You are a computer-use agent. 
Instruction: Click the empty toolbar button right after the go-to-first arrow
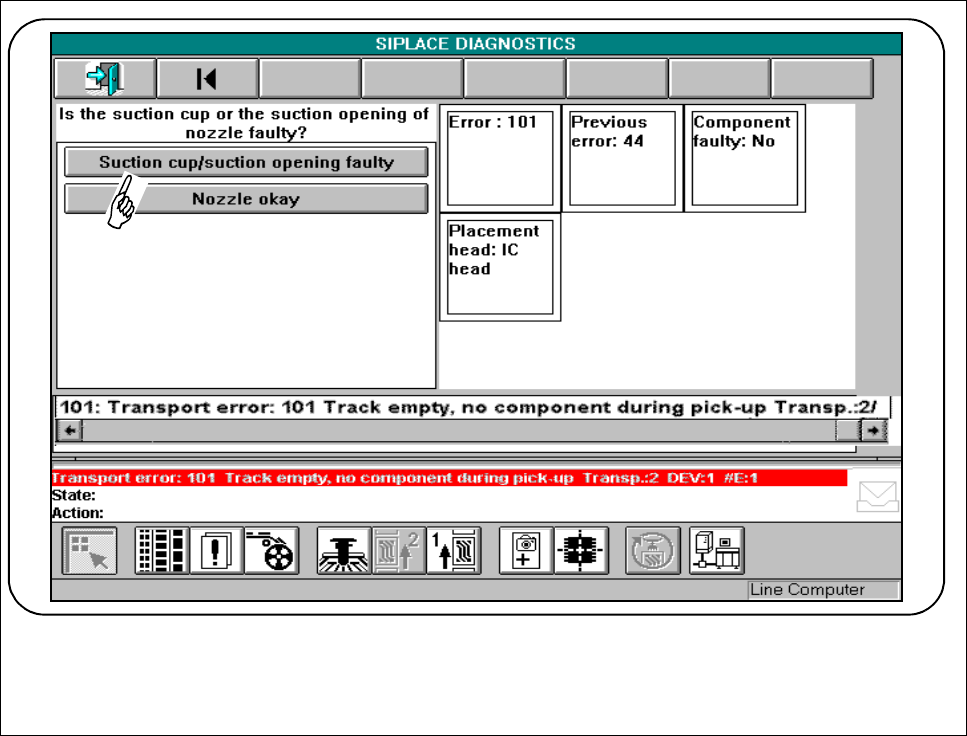(310, 78)
